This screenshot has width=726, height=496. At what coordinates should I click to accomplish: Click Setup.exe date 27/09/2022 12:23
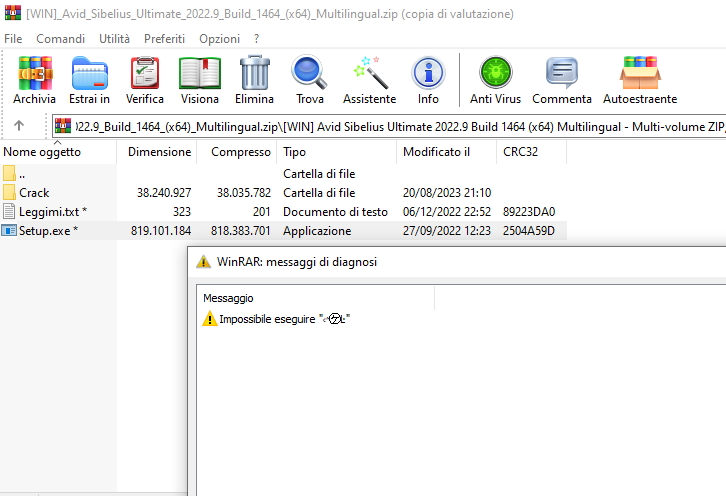click(446, 231)
